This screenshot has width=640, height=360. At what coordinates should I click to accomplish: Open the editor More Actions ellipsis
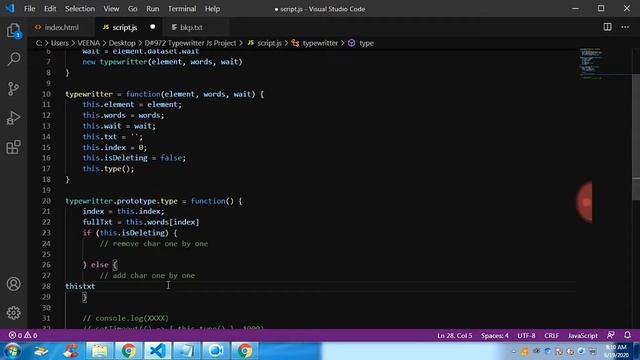[x=625, y=27]
